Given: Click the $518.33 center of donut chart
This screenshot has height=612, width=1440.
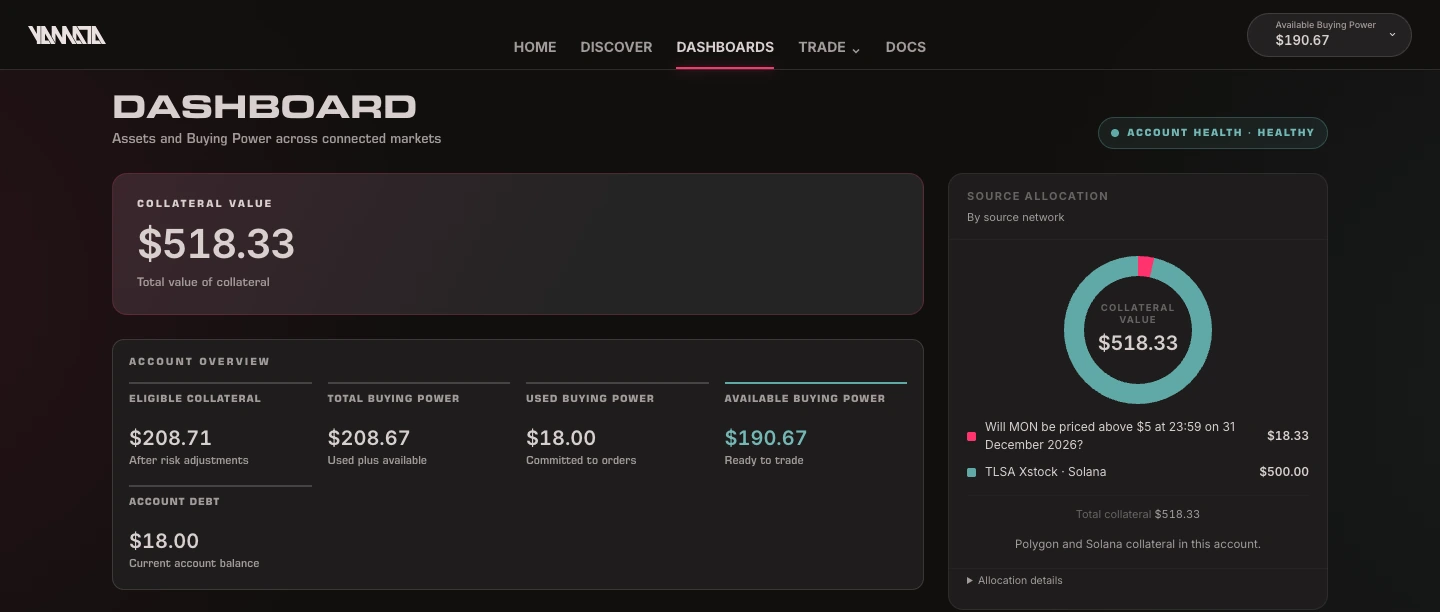Looking at the screenshot, I should pyautogui.click(x=1138, y=343).
